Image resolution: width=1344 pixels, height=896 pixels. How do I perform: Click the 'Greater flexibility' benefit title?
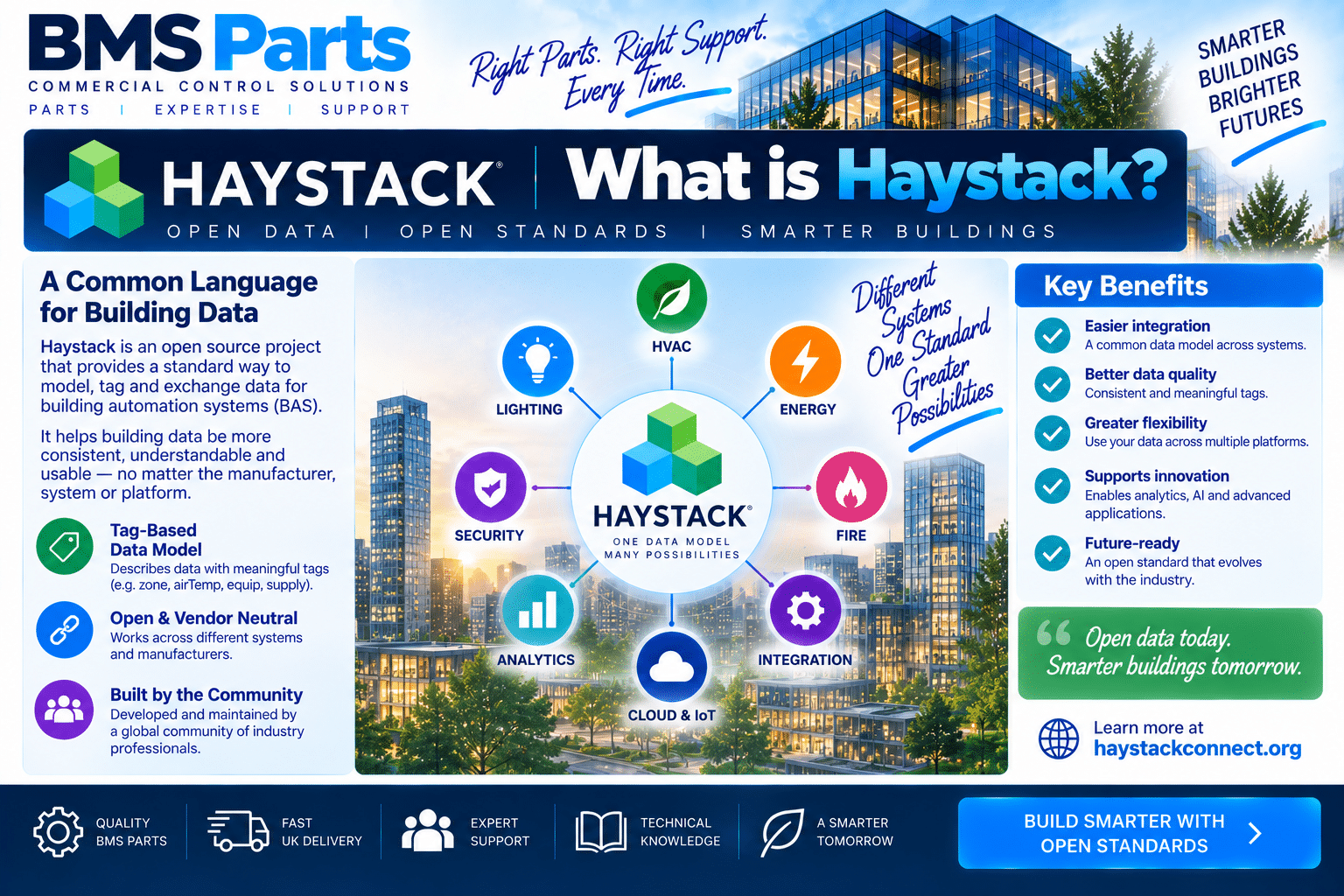pyautogui.click(x=1146, y=423)
